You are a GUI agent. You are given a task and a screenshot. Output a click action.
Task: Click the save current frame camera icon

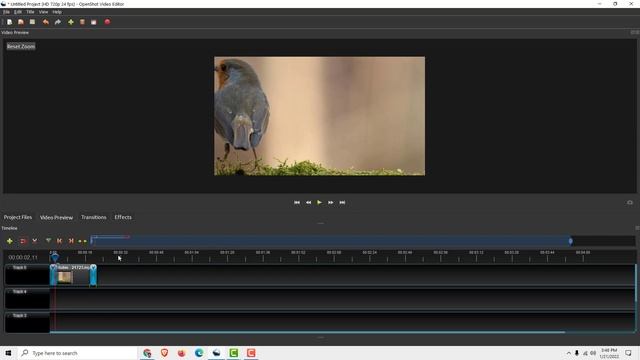[630, 202]
